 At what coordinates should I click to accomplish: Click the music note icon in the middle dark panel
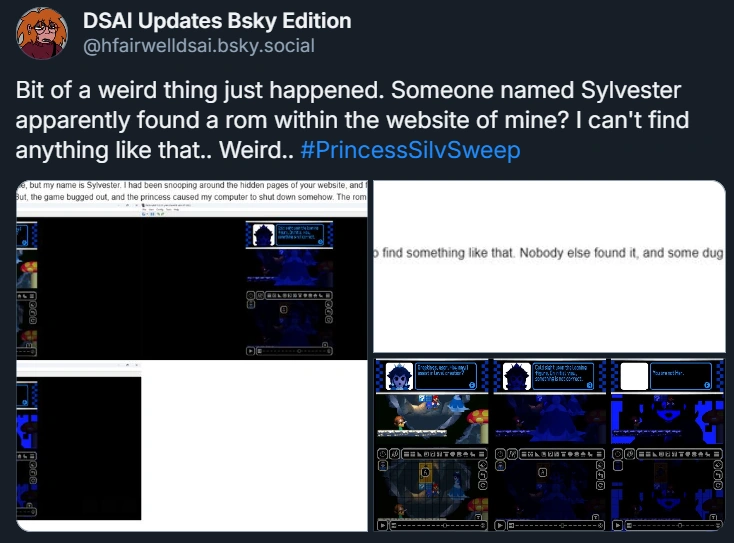[x=513, y=454]
